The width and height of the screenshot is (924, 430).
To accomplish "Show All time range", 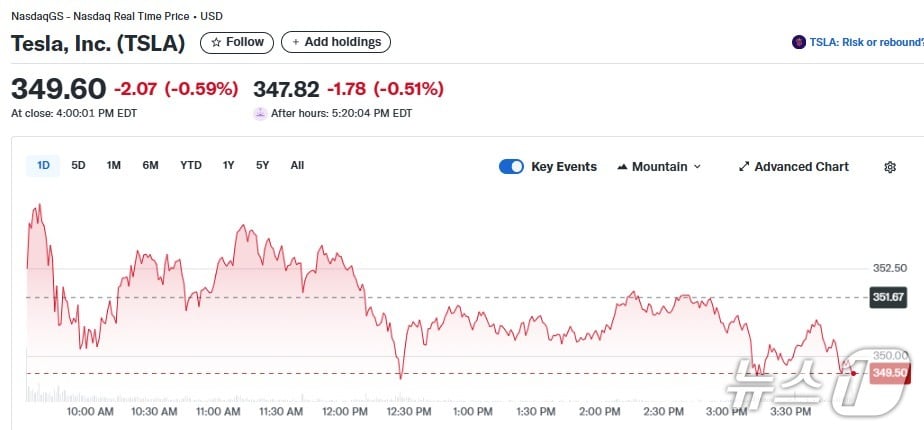I will 297,165.
